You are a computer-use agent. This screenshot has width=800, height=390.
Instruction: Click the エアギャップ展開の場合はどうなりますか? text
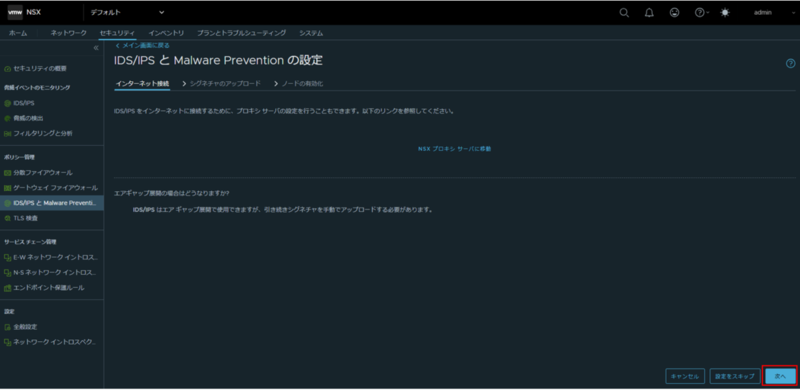(x=171, y=193)
